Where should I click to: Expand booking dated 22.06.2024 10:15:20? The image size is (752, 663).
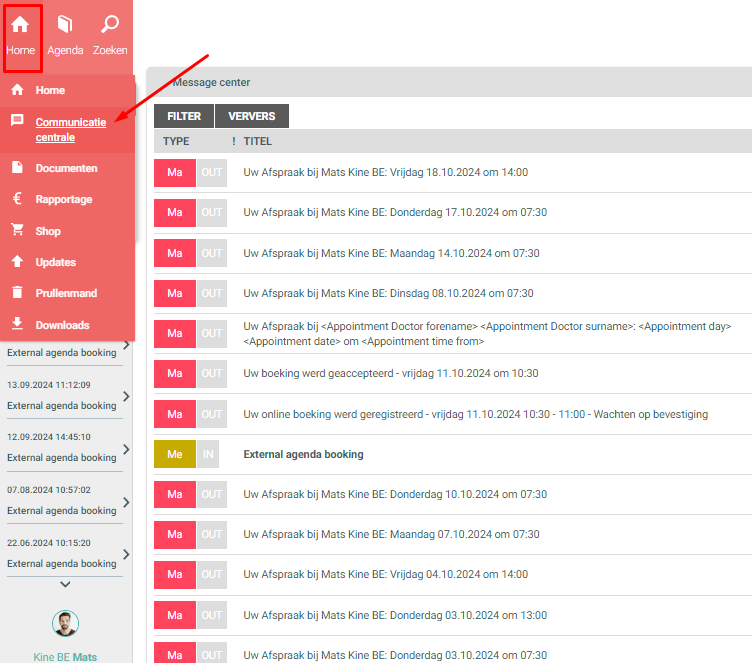coord(126,555)
